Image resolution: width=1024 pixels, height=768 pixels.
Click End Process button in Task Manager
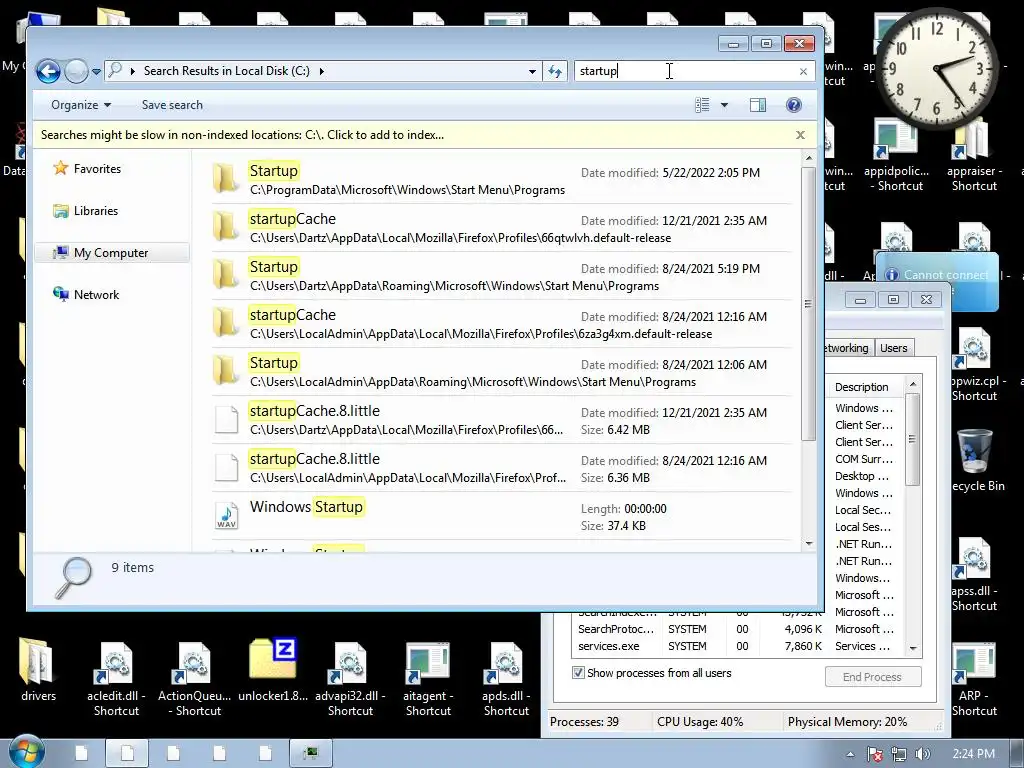coord(872,677)
